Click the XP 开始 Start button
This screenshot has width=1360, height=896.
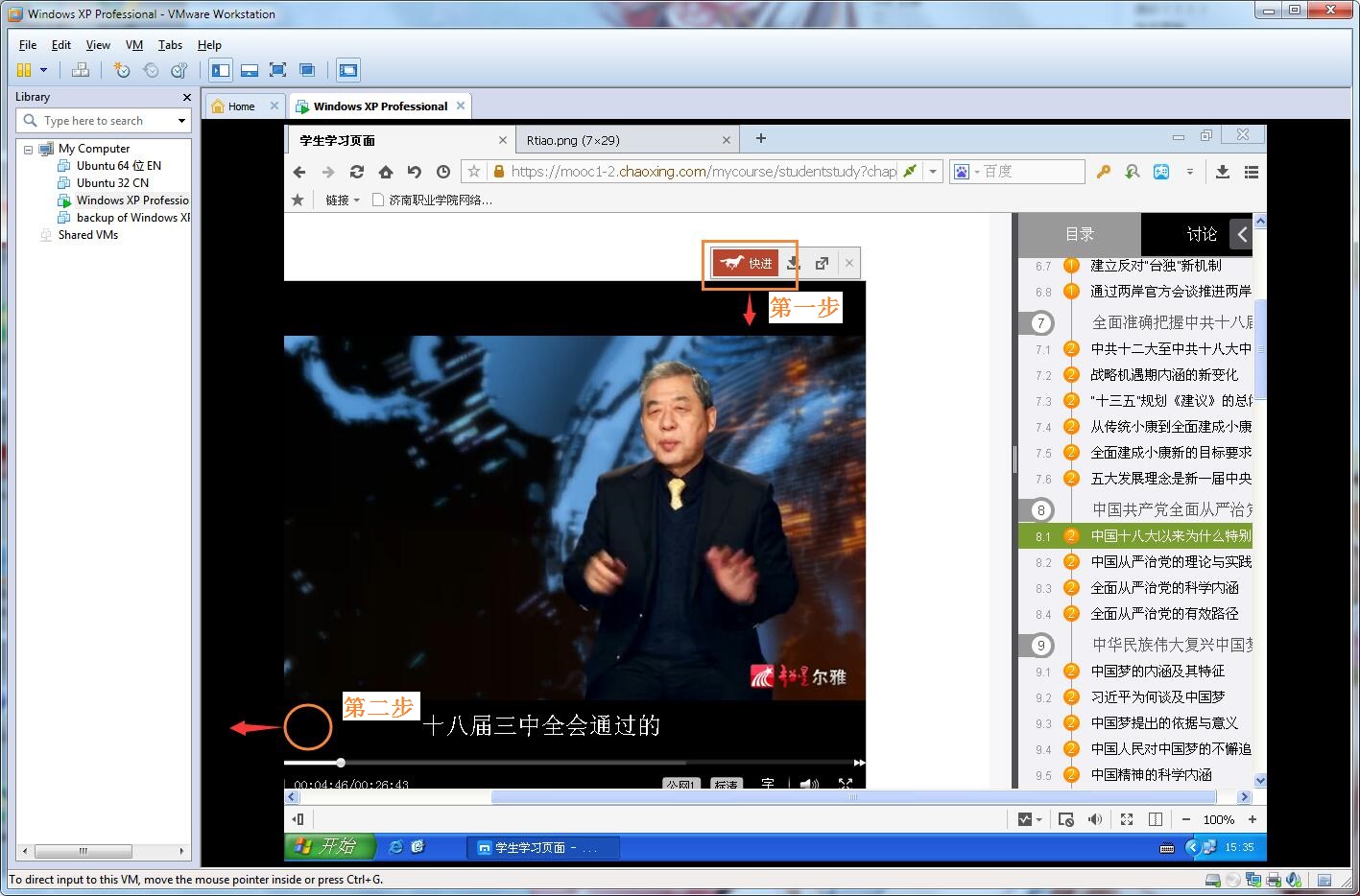(328, 846)
